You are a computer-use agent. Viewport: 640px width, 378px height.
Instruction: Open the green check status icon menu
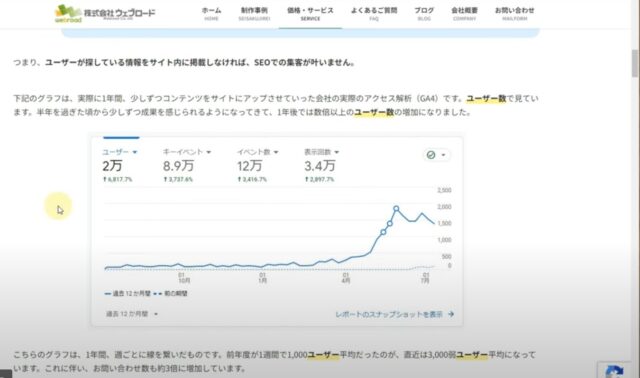436,155
